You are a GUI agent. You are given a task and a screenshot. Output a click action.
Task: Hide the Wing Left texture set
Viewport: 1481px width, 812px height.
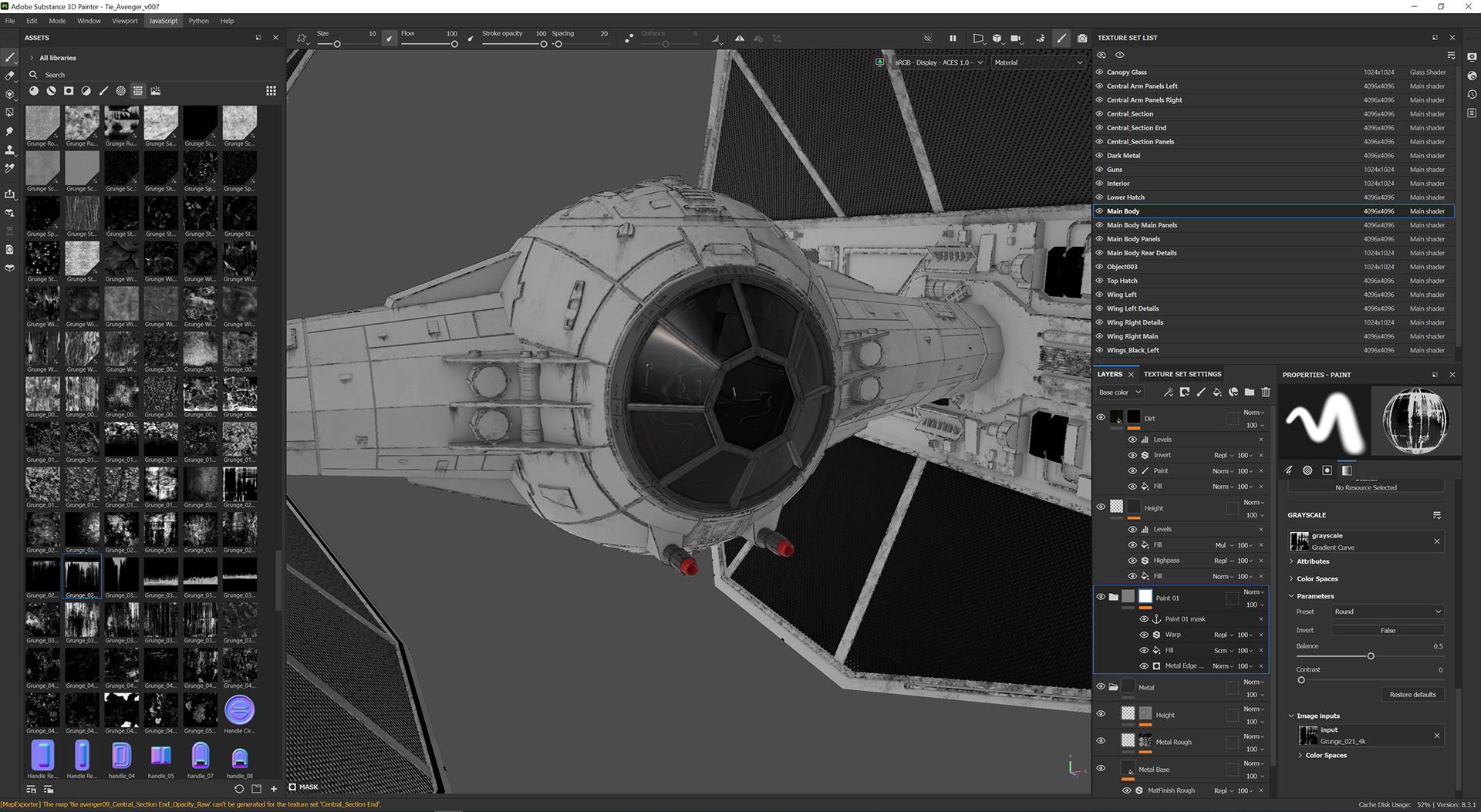(x=1100, y=295)
